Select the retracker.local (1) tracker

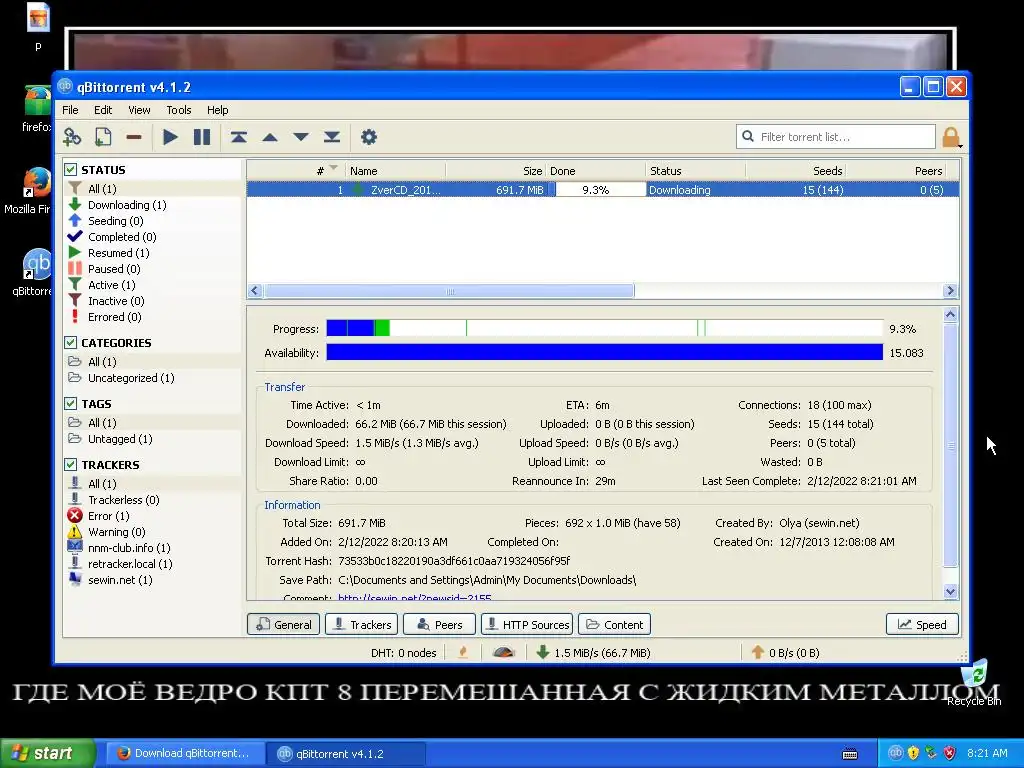click(130, 564)
